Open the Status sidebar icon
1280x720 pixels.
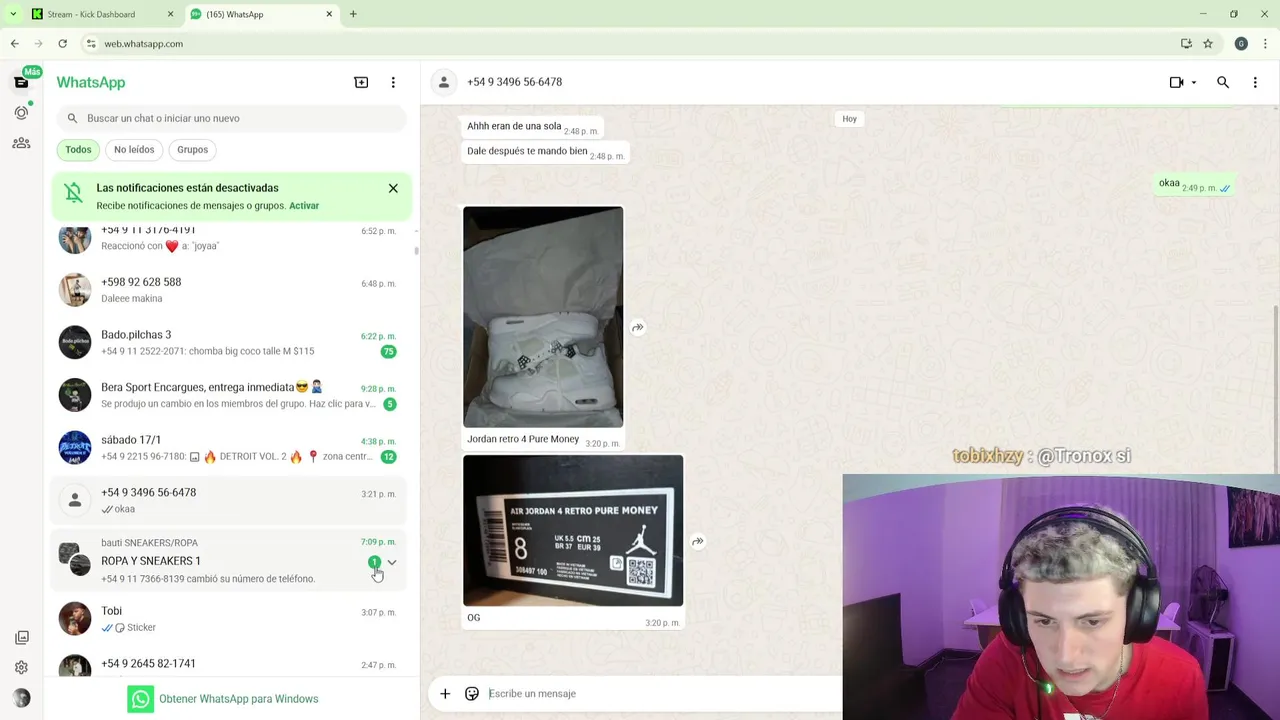(21, 113)
